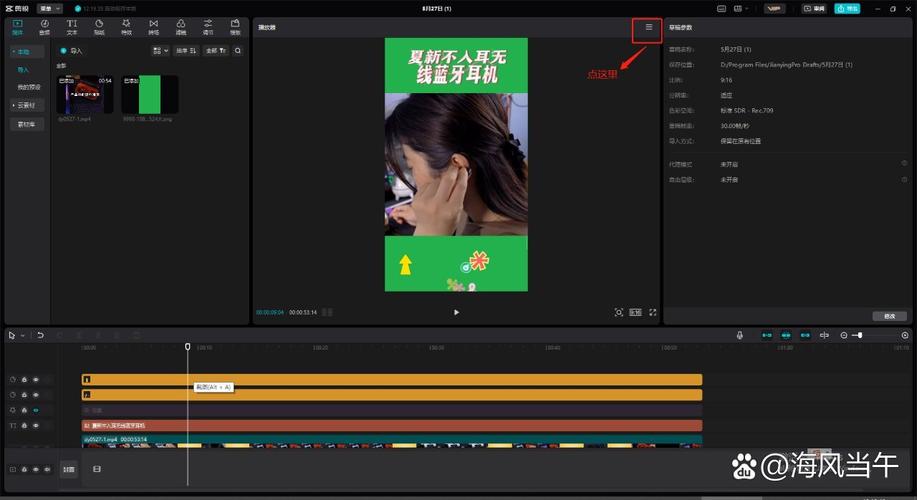Toggle visibility of topmost orange track
Image resolution: width=917 pixels, height=500 pixels.
(36, 380)
